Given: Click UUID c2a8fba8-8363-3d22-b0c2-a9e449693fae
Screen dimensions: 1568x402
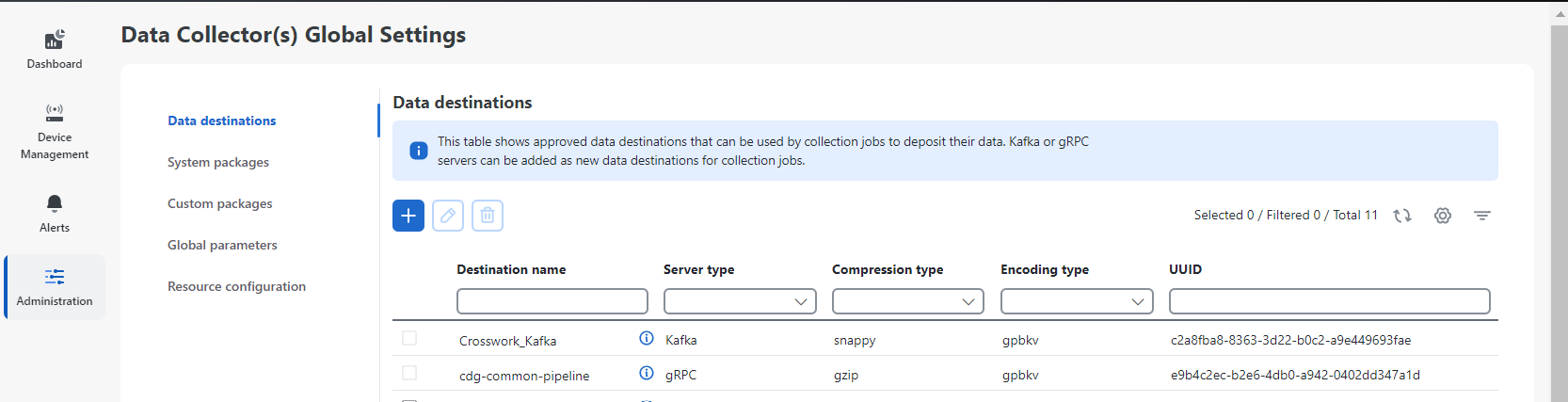Looking at the screenshot, I should pyautogui.click(x=1291, y=340).
